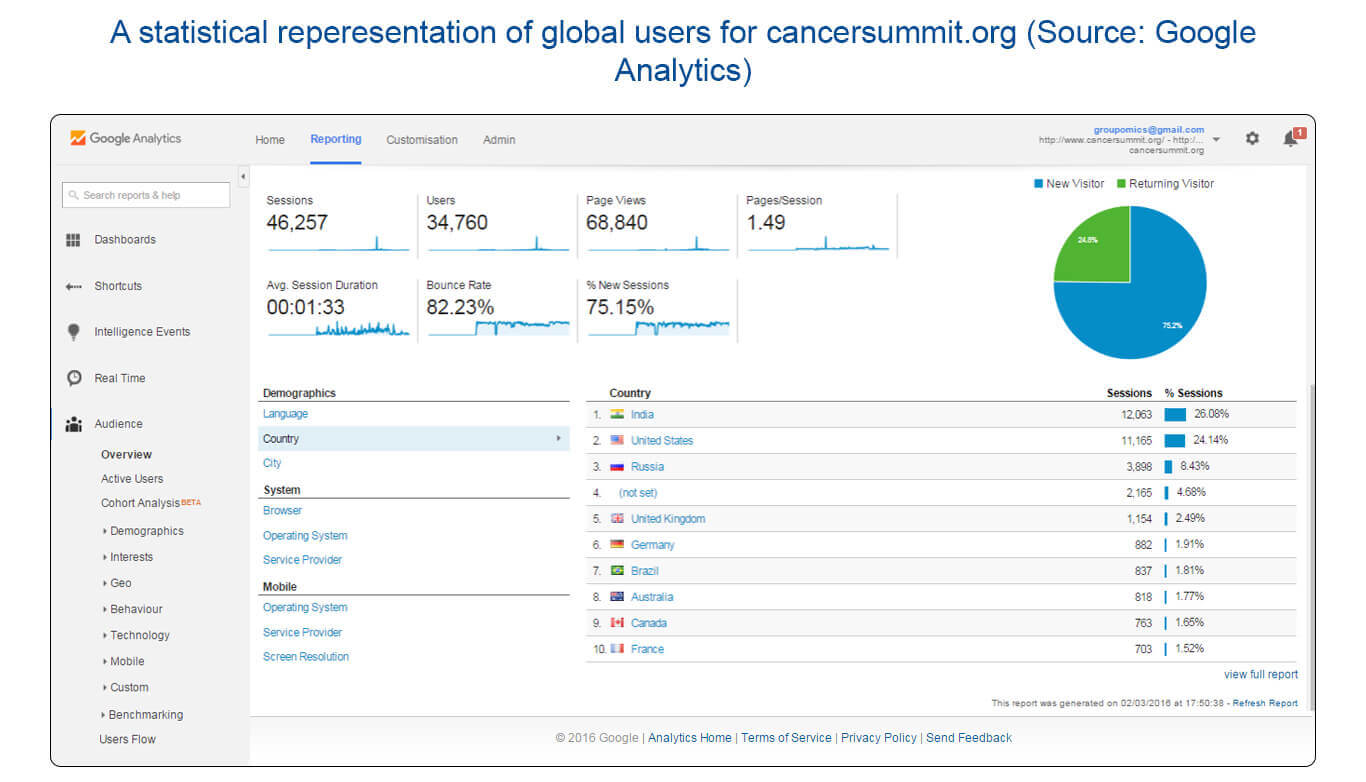Screen dimensions: 1366x782
Task: Click the Refresh Report link
Action: click(1265, 703)
